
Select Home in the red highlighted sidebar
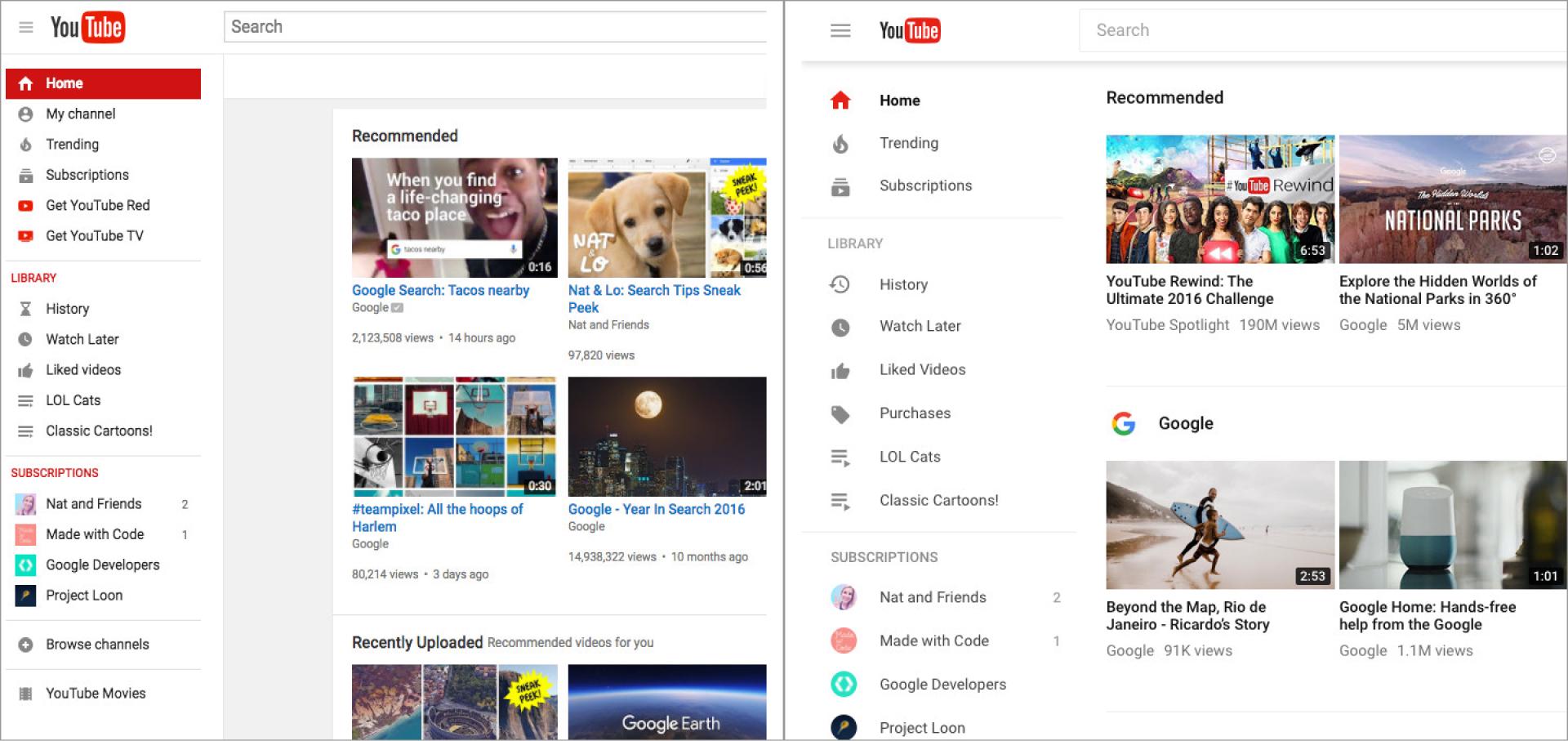pyautogui.click(x=103, y=83)
